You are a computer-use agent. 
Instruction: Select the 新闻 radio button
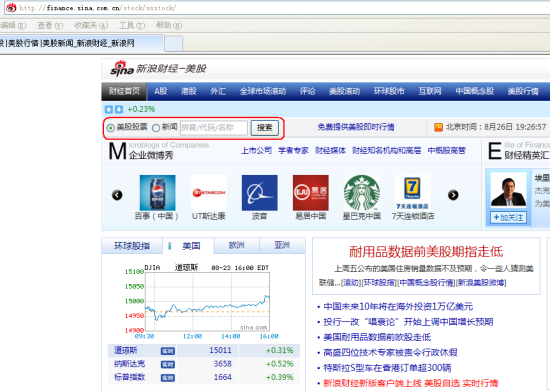156,128
